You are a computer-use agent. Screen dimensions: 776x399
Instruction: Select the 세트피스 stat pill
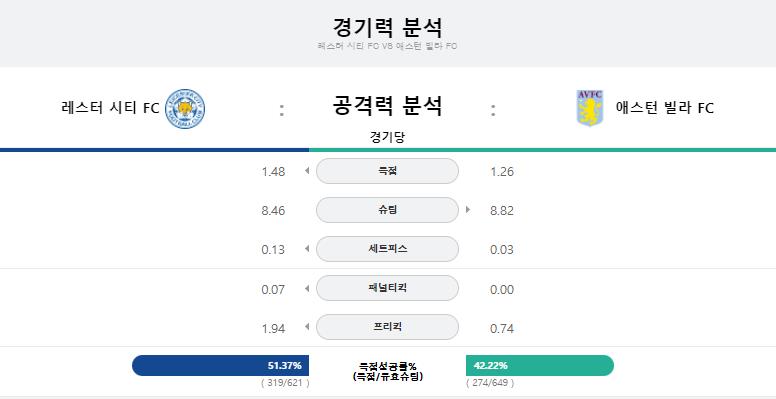coord(387,249)
